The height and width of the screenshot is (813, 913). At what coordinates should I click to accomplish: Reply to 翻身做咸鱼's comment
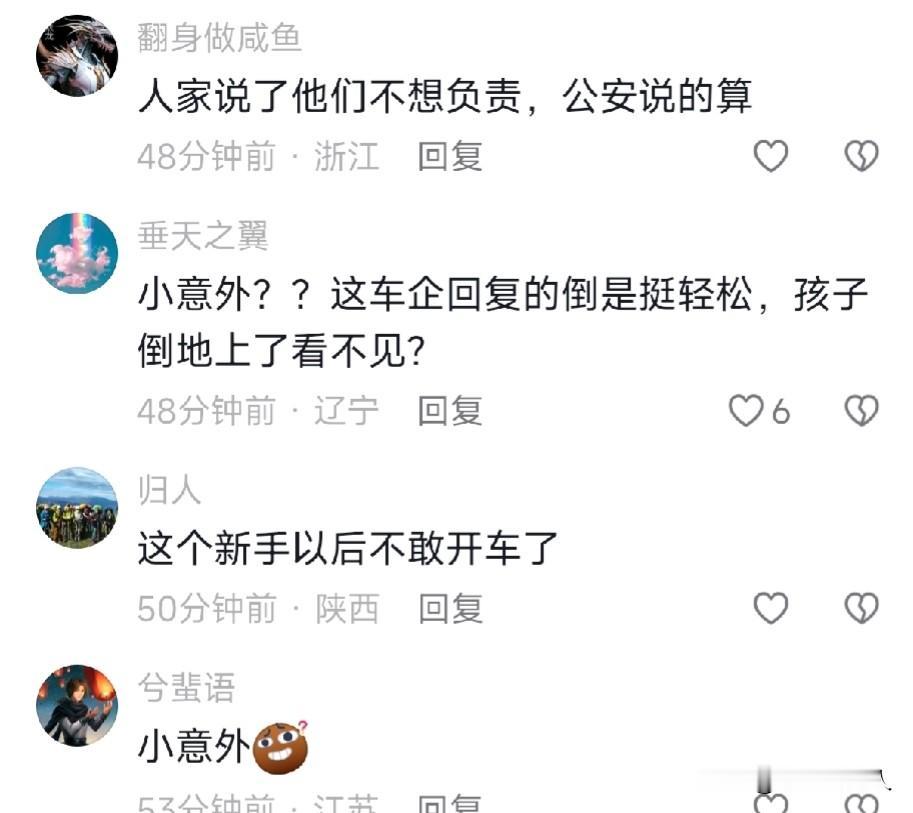pos(450,156)
